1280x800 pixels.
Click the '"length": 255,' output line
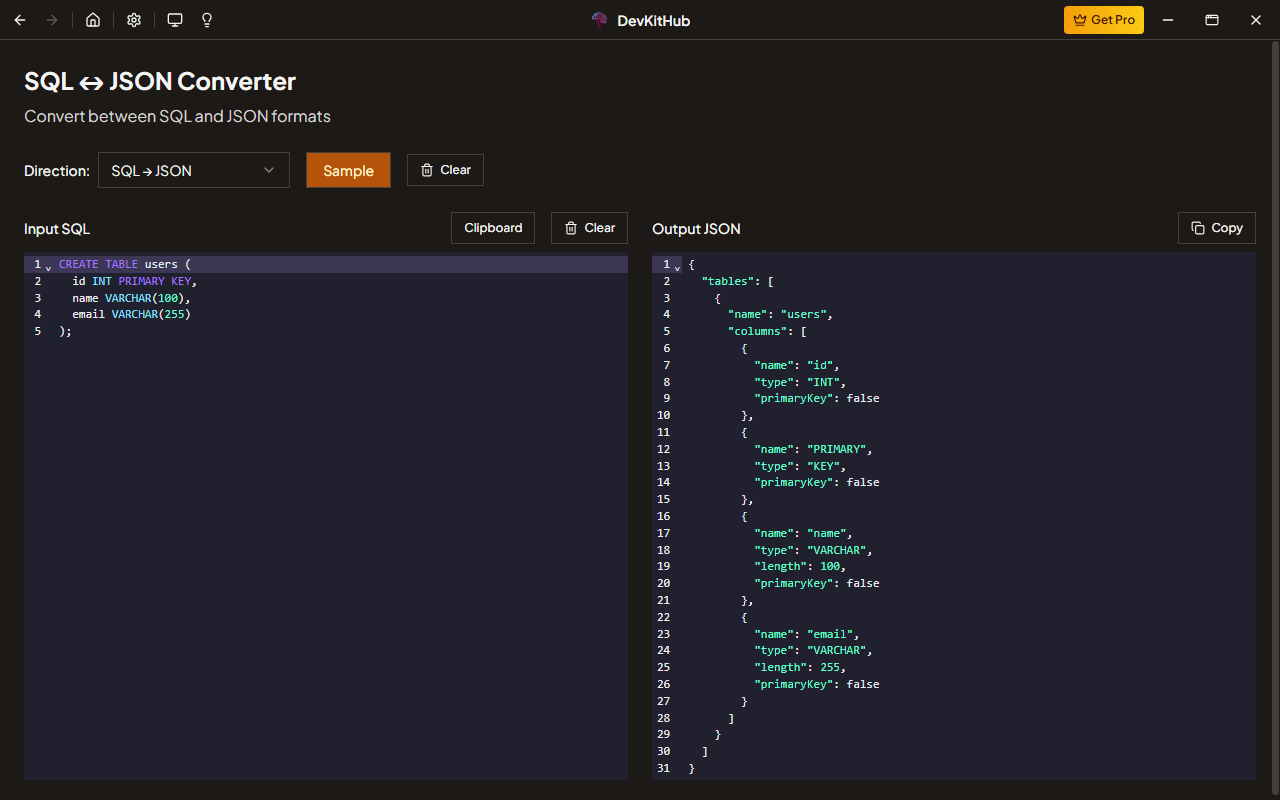(800, 667)
